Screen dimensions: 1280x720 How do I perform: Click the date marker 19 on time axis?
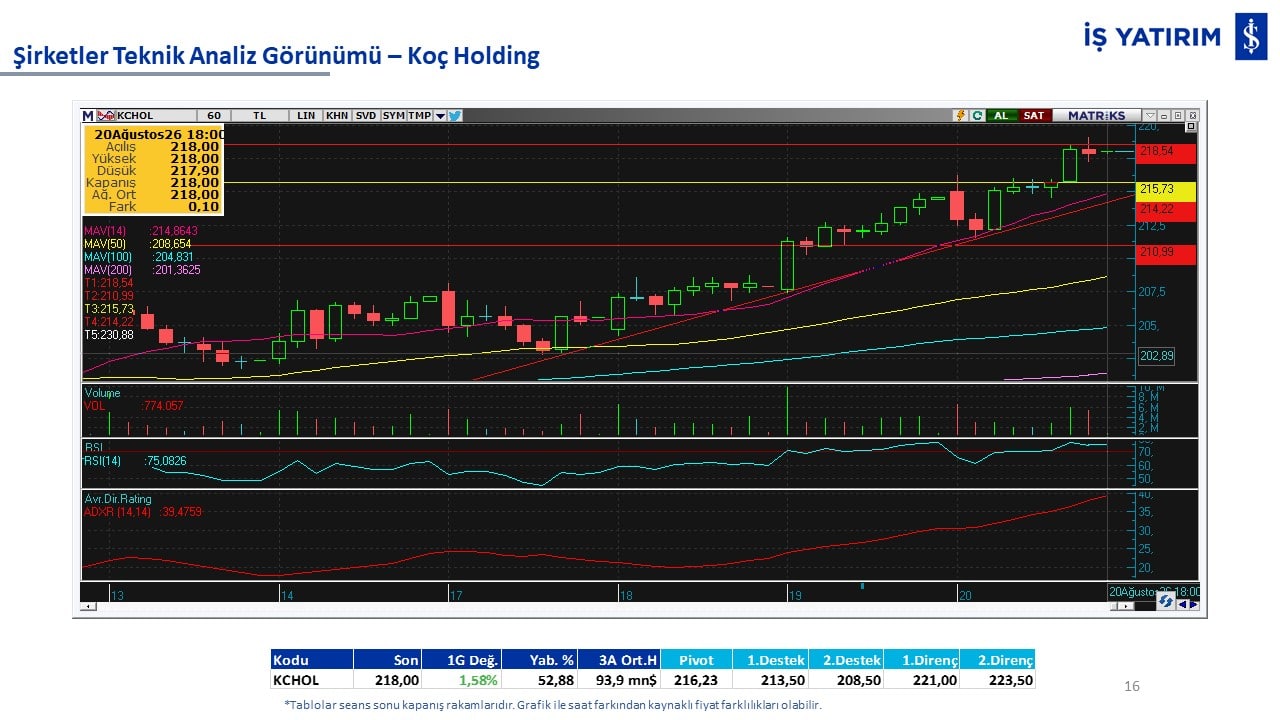795,595
